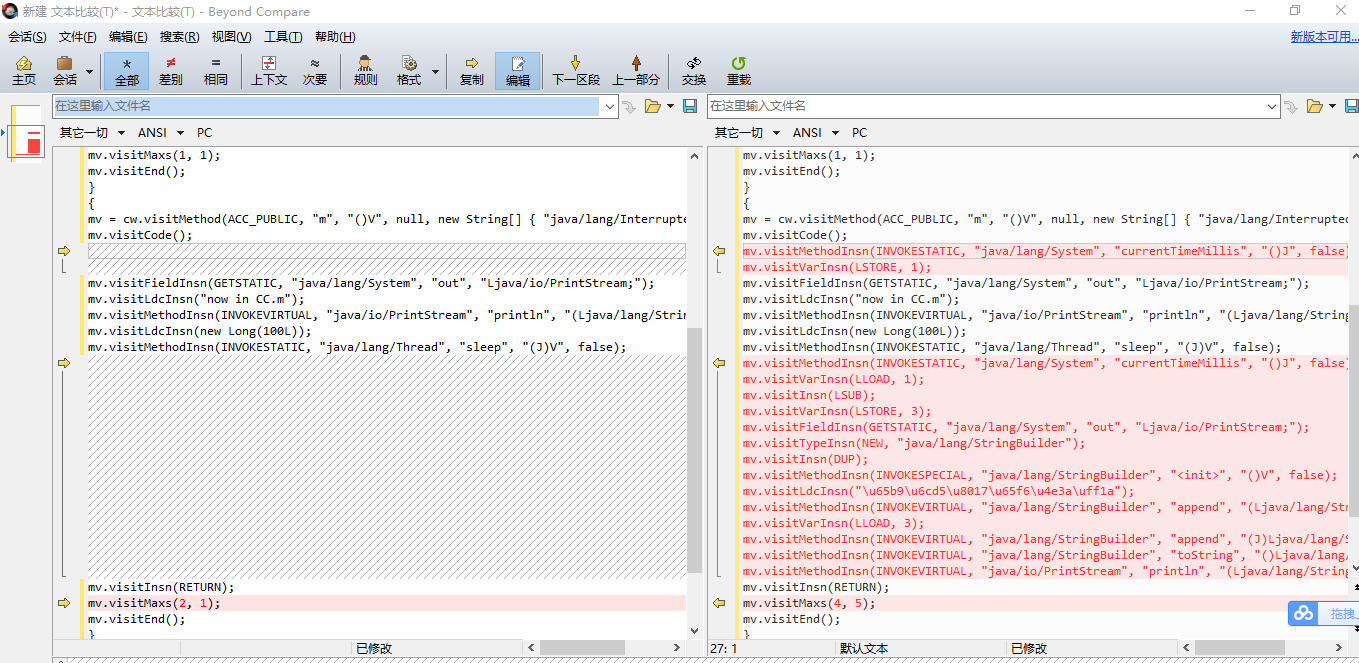Screen dimensions: 1359x663
Task: Click the 交换 (Swap) sides icon
Action: point(694,70)
